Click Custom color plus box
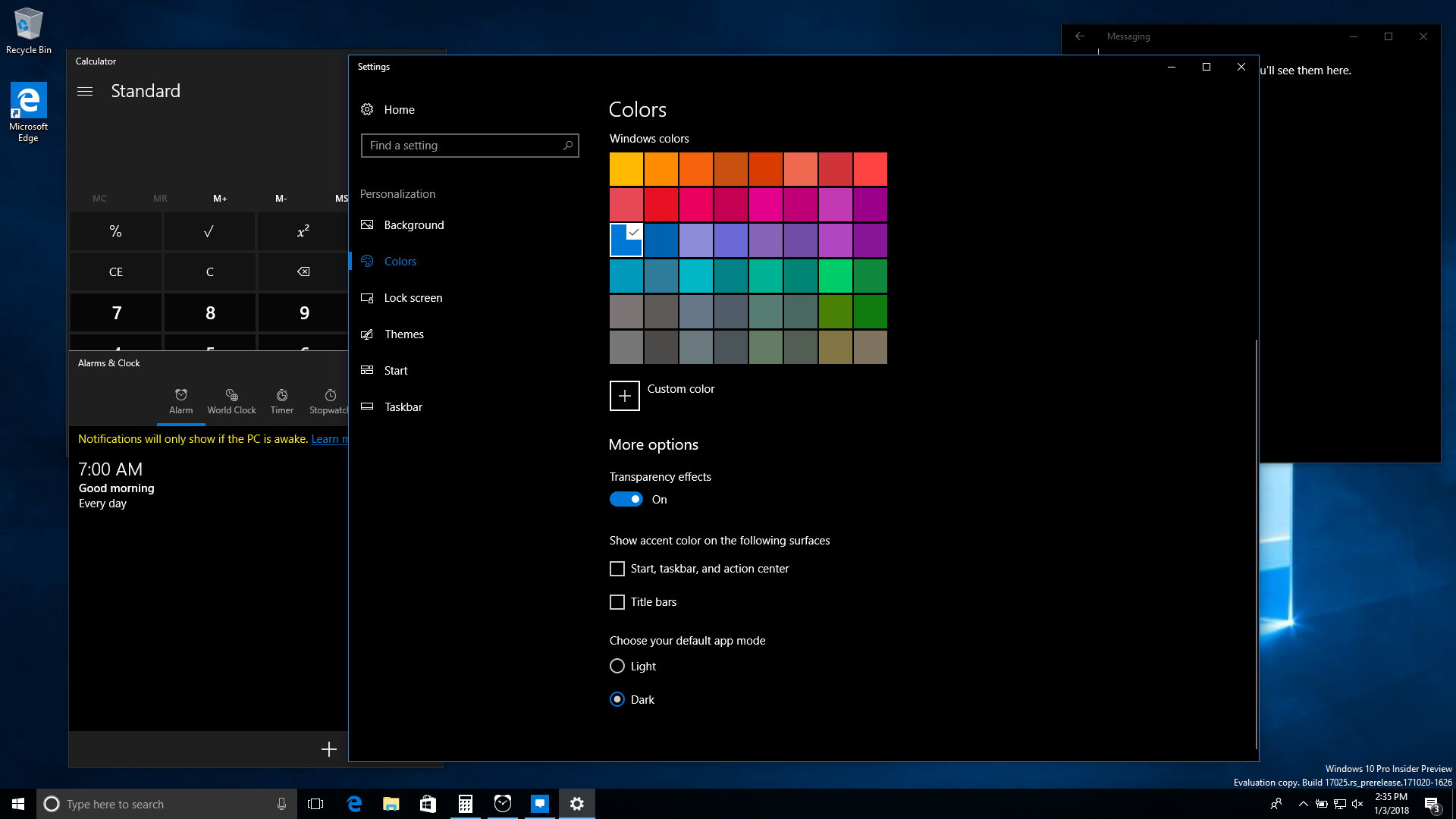1456x819 pixels. point(624,396)
